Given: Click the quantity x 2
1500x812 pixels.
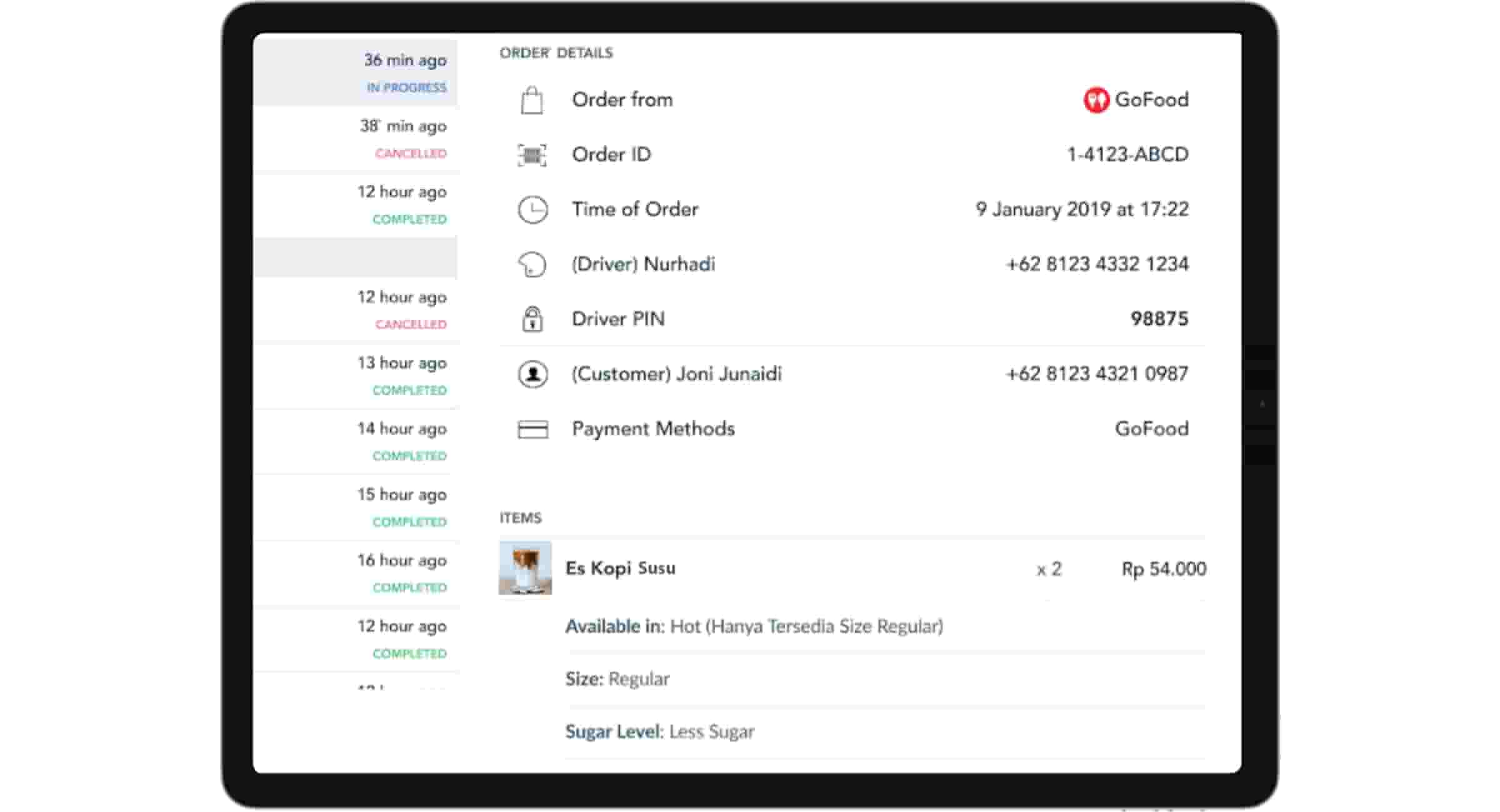Looking at the screenshot, I should coord(1049,569).
